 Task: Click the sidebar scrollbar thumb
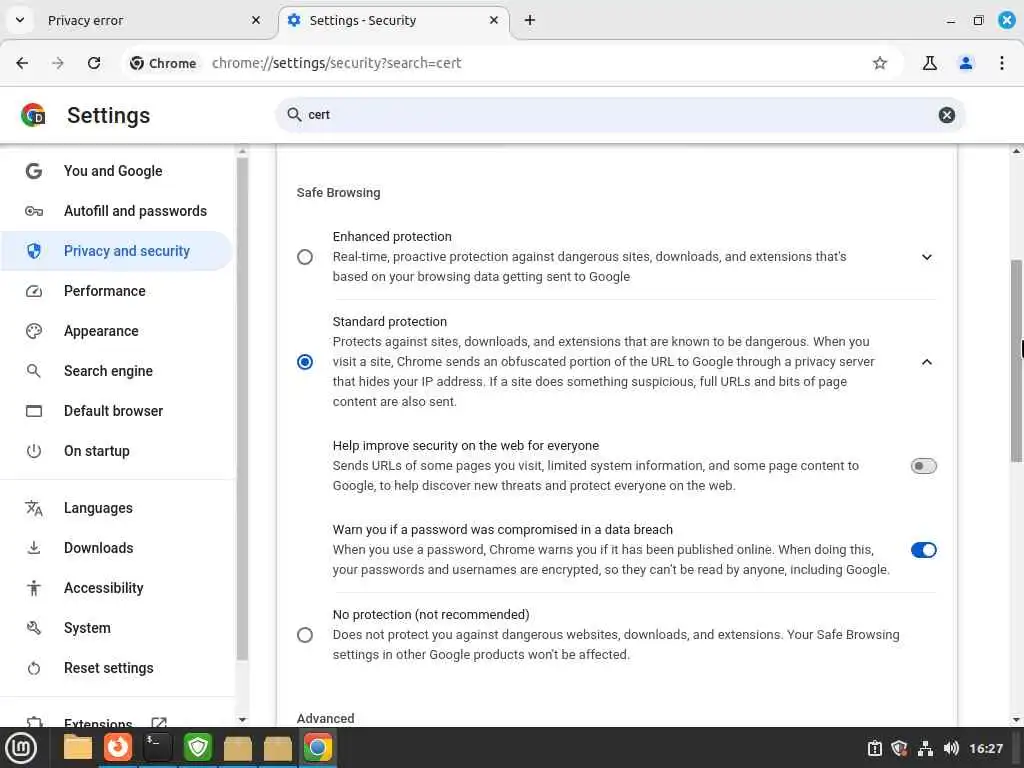[x=242, y=408]
